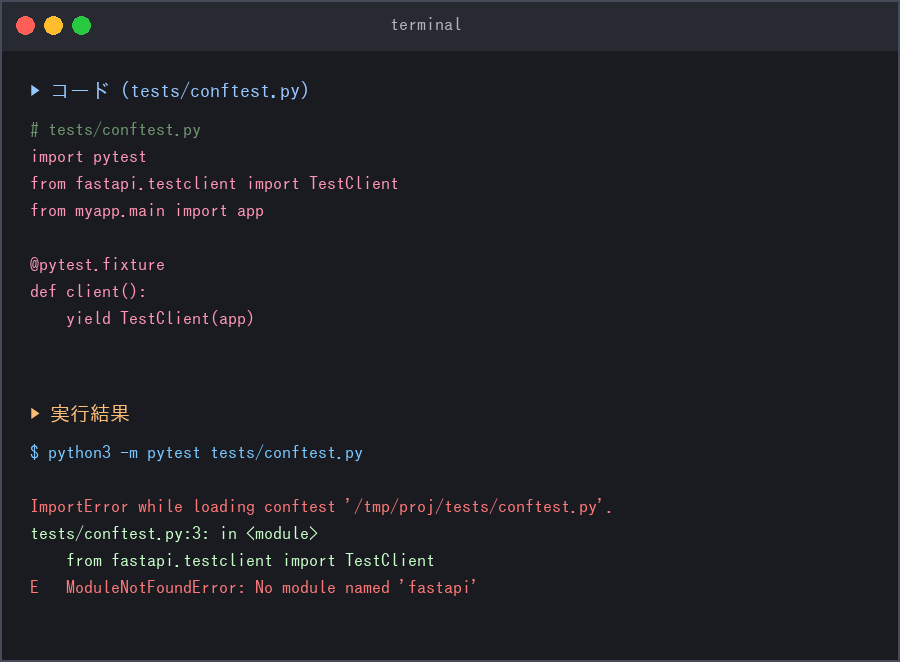This screenshot has height=662, width=900.
Task: Click the # tests/conftest.py comment line
Action: click(x=115, y=130)
